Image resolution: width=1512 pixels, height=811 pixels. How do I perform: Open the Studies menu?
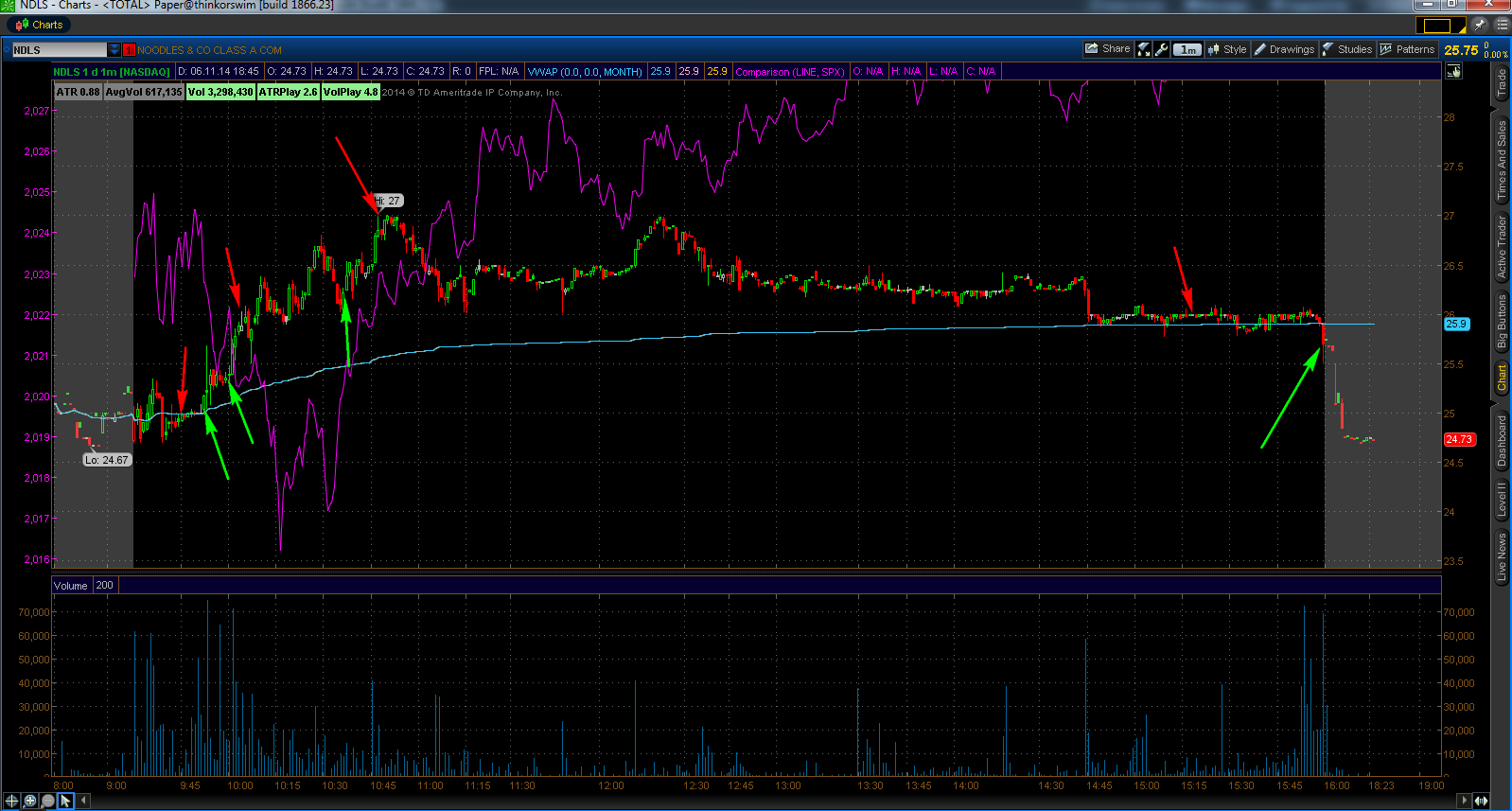pos(1347,49)
